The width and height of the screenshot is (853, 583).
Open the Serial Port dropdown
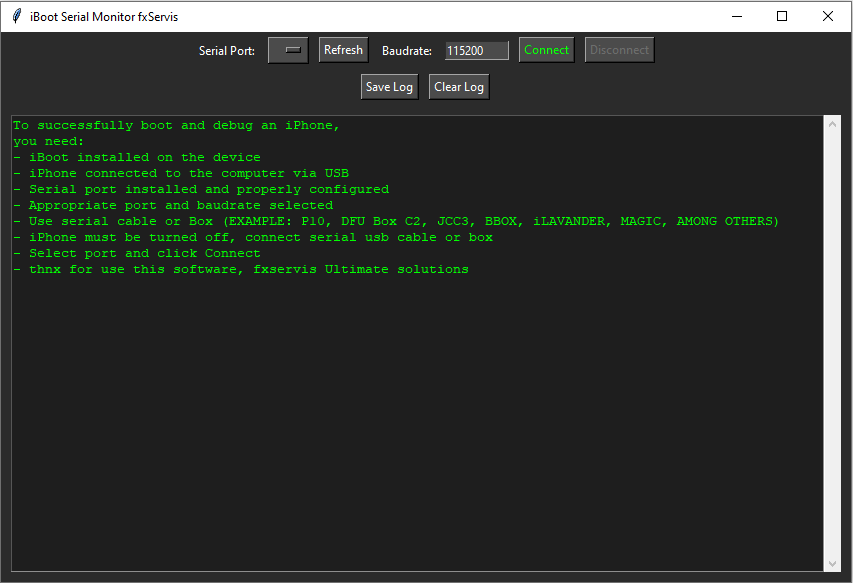(288, 50)
